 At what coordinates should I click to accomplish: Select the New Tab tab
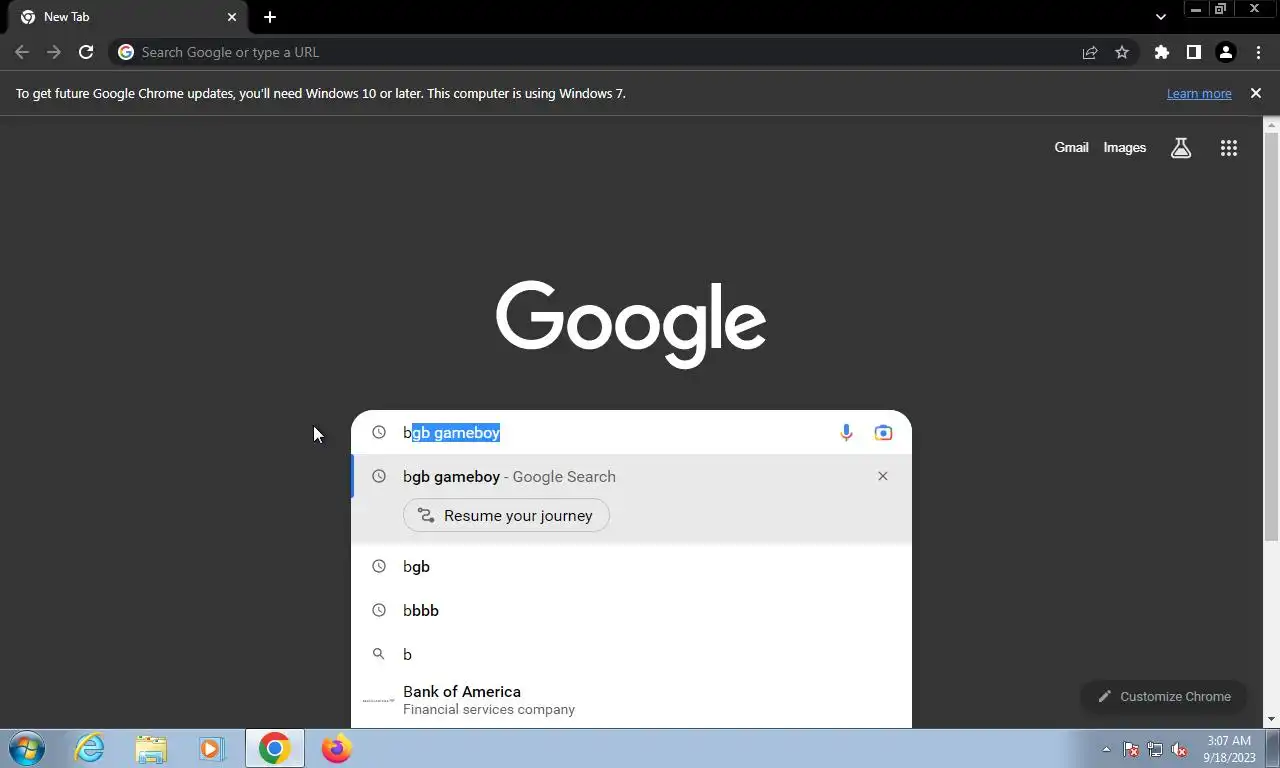click(x=128, y=17)
